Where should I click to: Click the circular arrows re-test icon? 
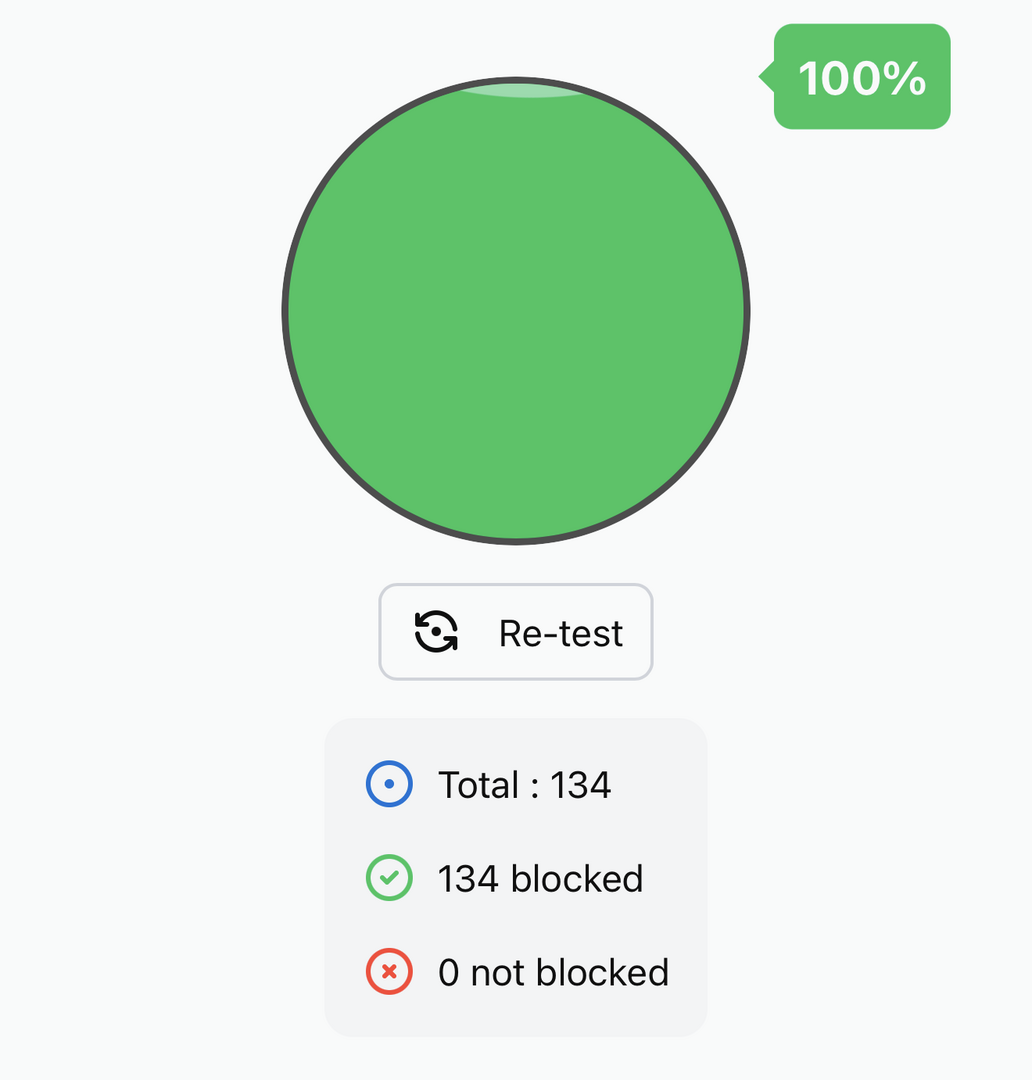(x=436, y=632)
